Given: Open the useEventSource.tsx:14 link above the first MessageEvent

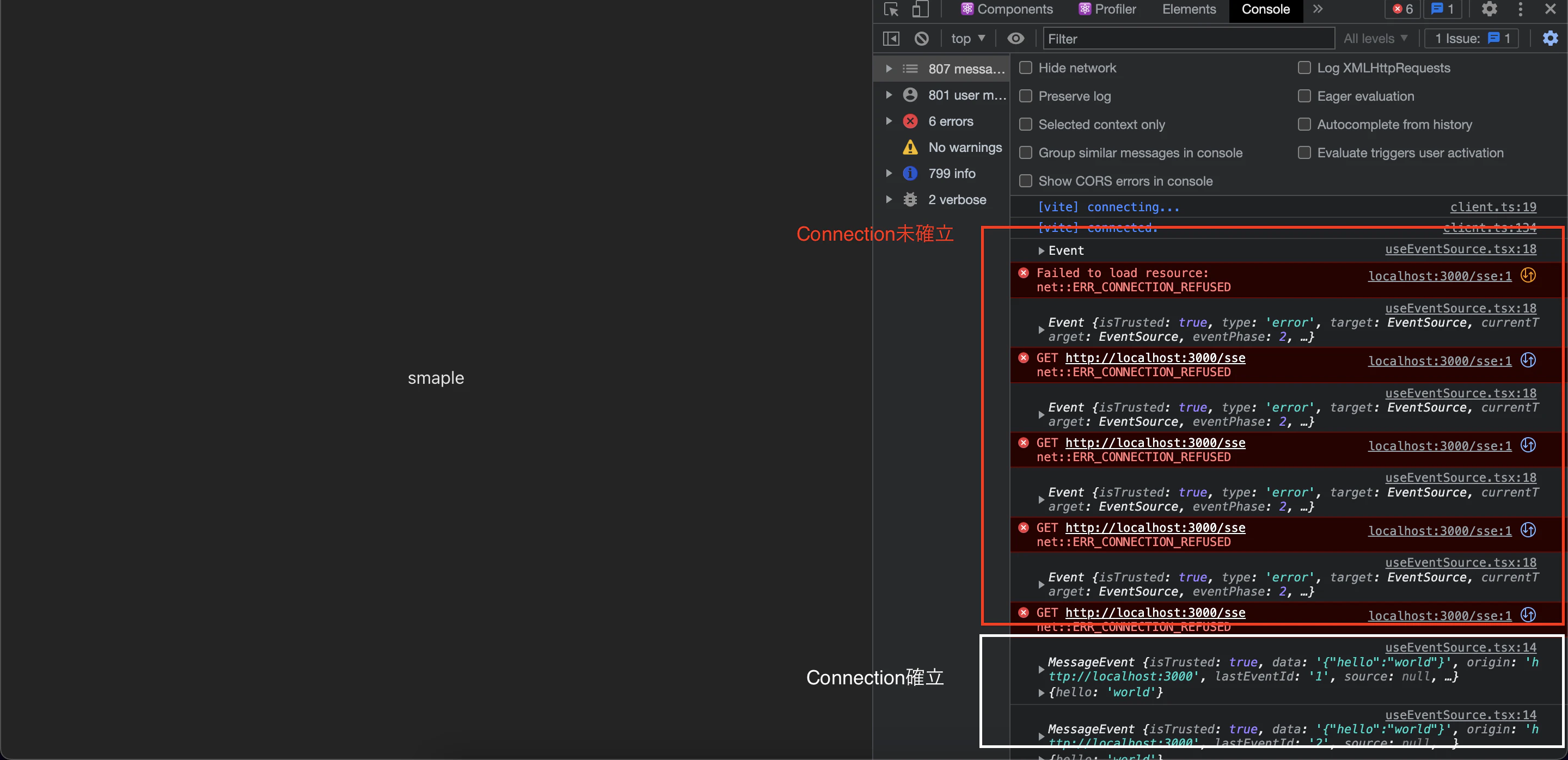Looking at the screenshot, I should tap(1460, 648).
